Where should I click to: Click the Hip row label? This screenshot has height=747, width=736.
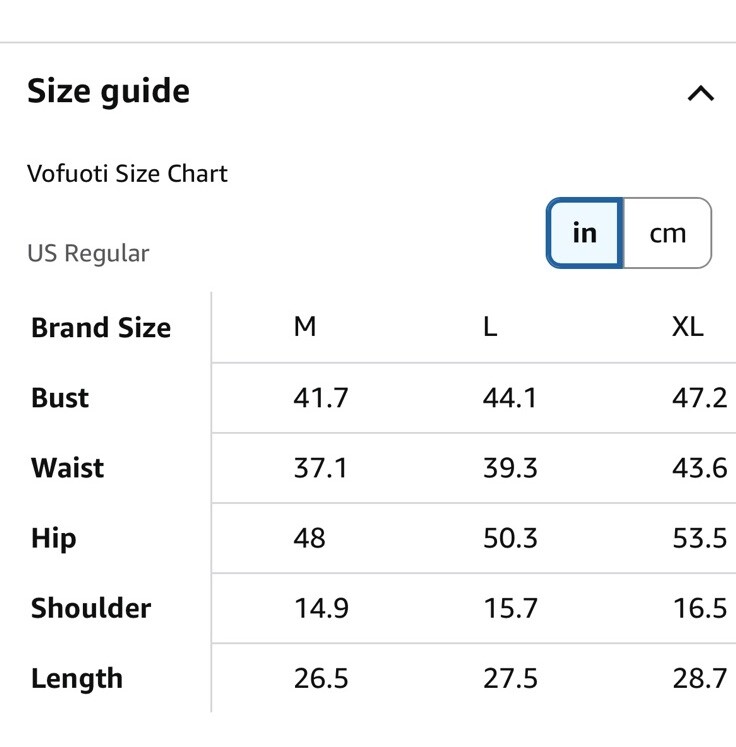point(53,539)
